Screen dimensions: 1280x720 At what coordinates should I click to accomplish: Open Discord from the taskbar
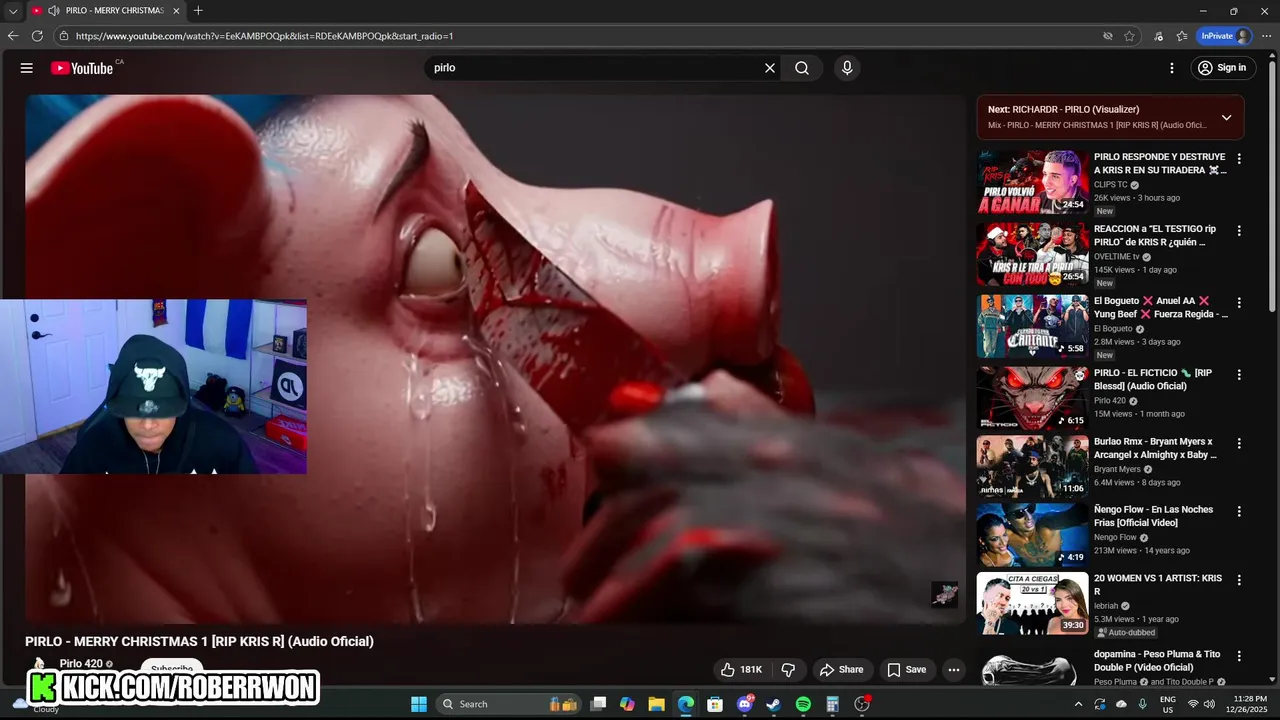click(x=745, y=704)
